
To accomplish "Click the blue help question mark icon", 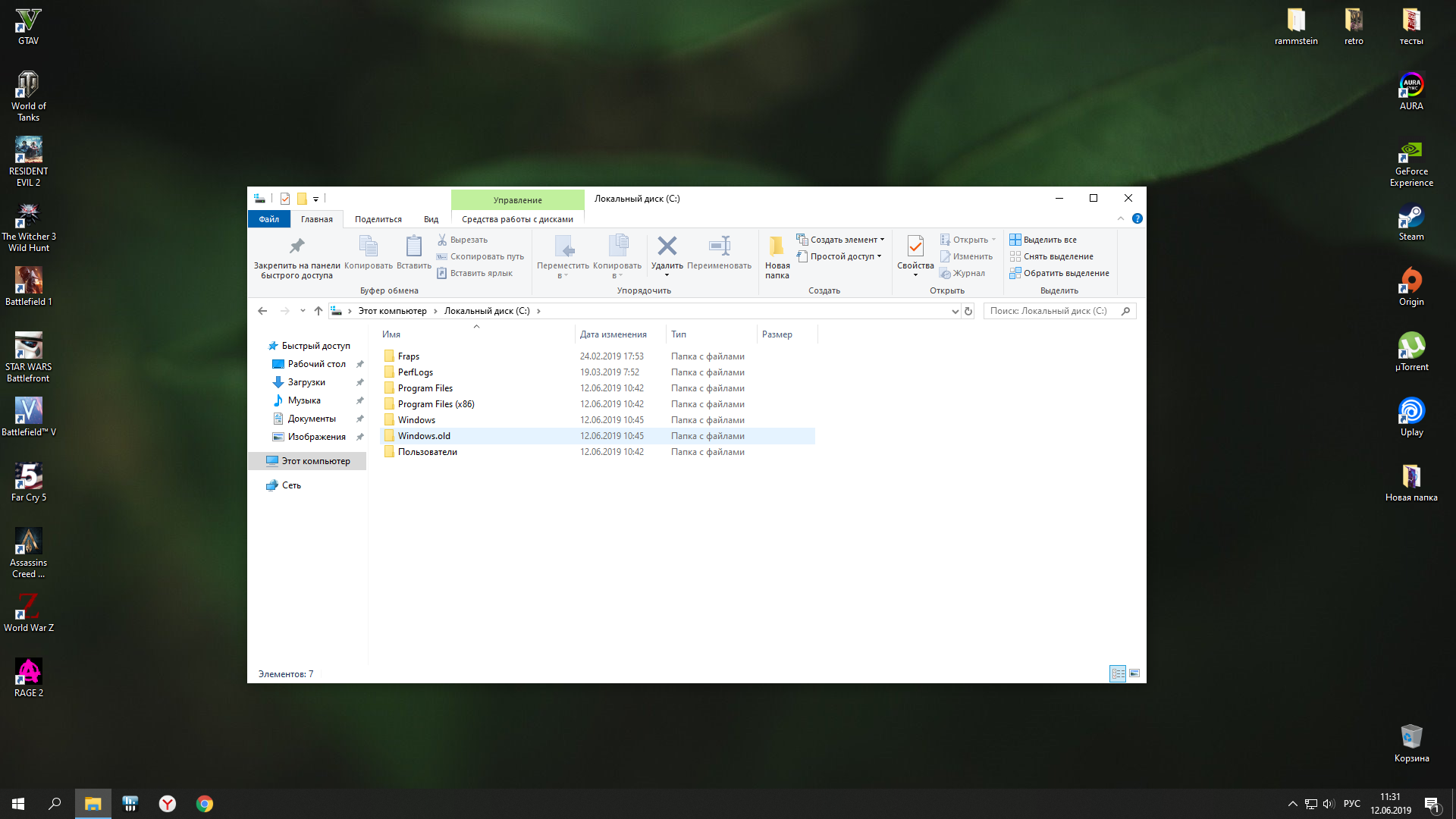I will [1137, 218].
